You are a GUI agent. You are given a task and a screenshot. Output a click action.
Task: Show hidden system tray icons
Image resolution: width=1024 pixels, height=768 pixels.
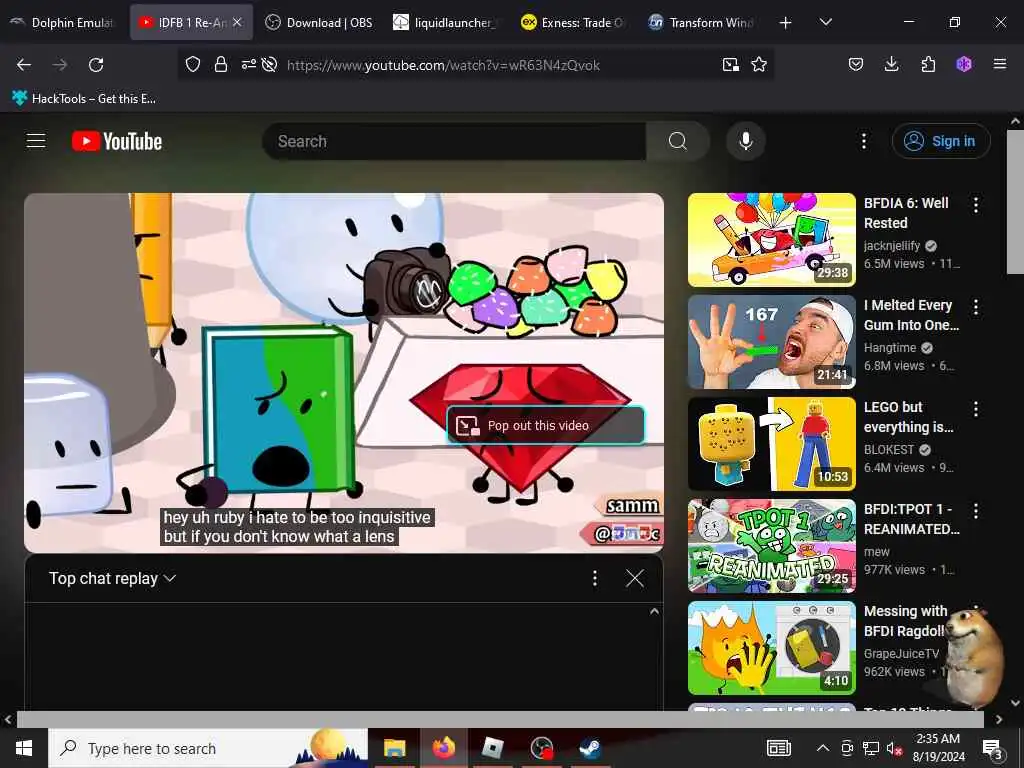(823, 748)
